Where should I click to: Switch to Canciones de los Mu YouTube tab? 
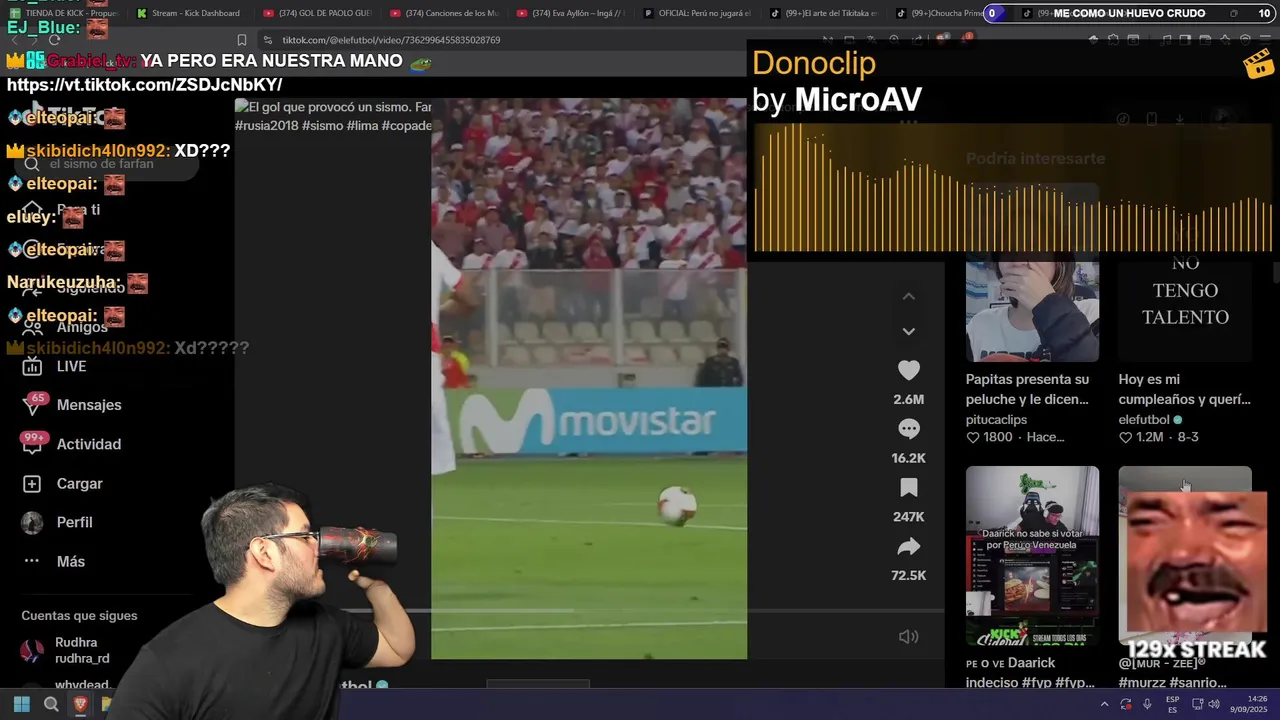pyautogui.click(x=445, y=13)
